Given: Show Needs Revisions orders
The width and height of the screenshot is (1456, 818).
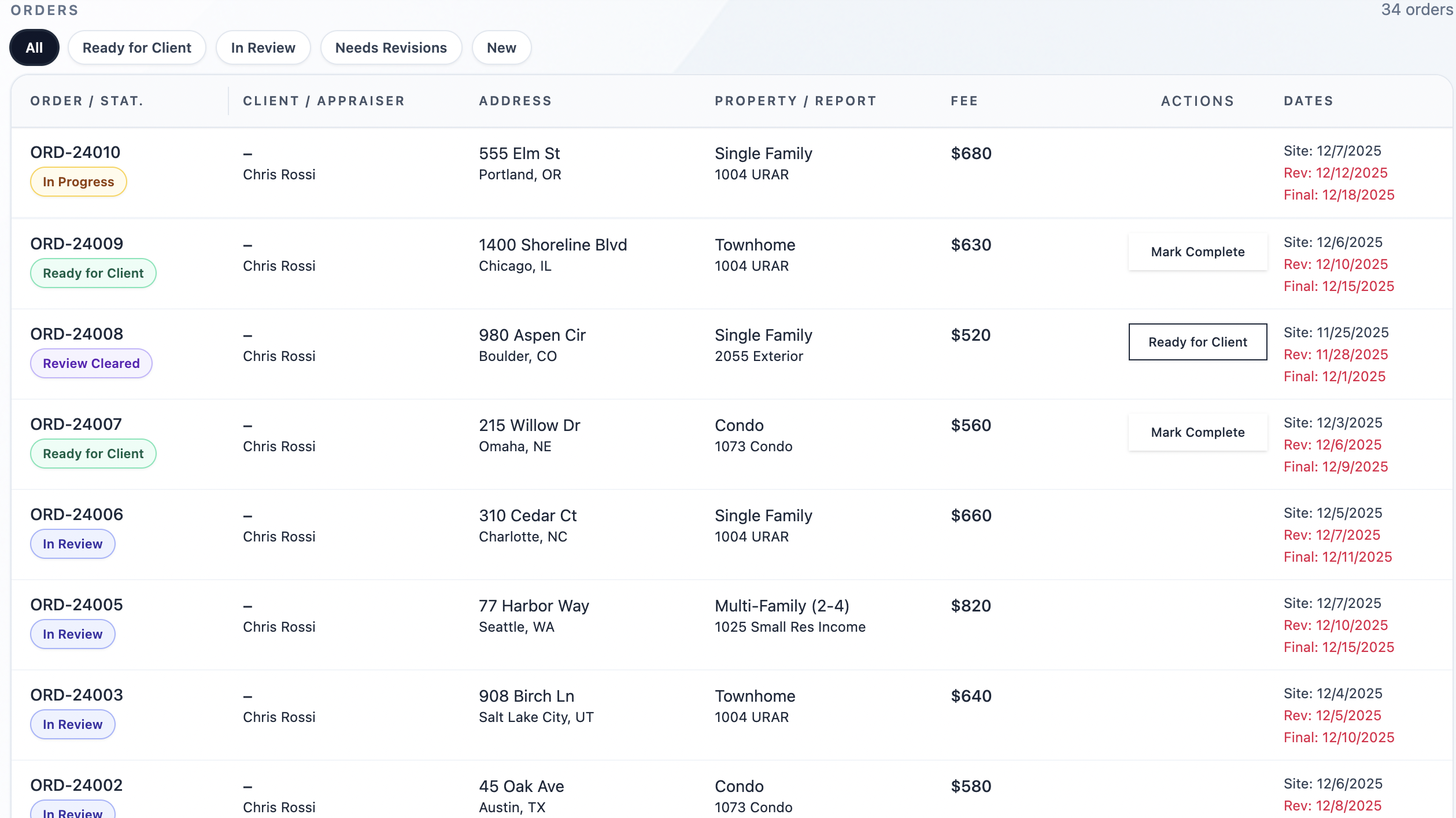Looking at the screenshot, I should [x=391, y=47].
